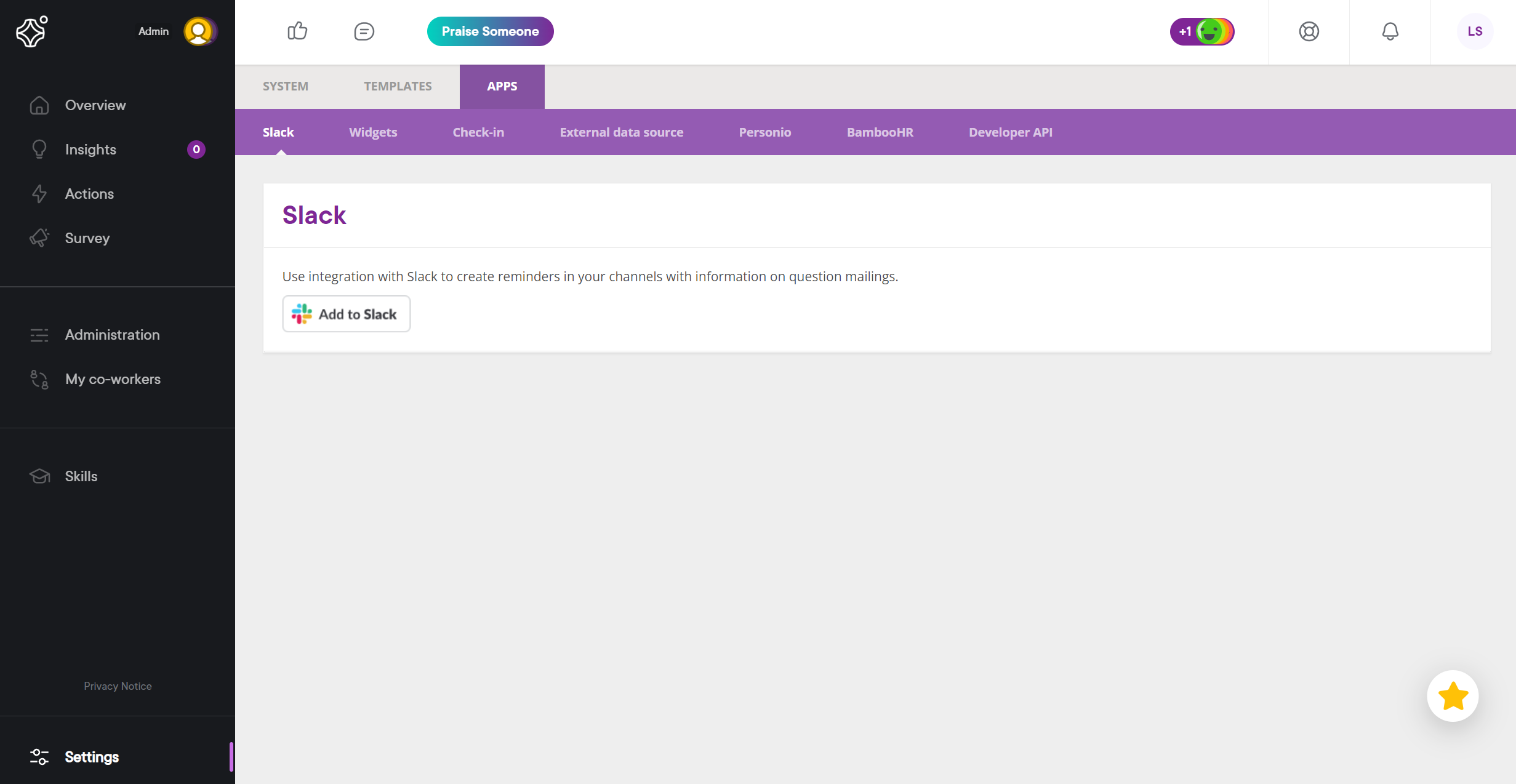This screenshot has height=784, width=1516.
Task: Click the Praise Someone button
Action: (491, 31)
